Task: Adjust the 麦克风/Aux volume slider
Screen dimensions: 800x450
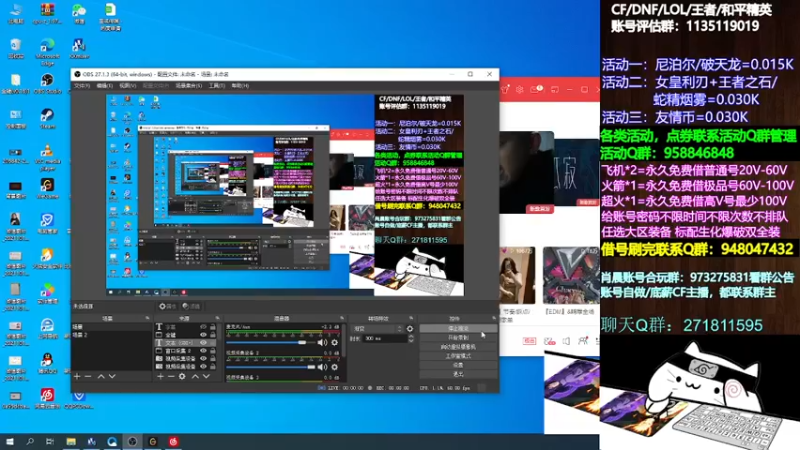Action: [x=271, y=343]
